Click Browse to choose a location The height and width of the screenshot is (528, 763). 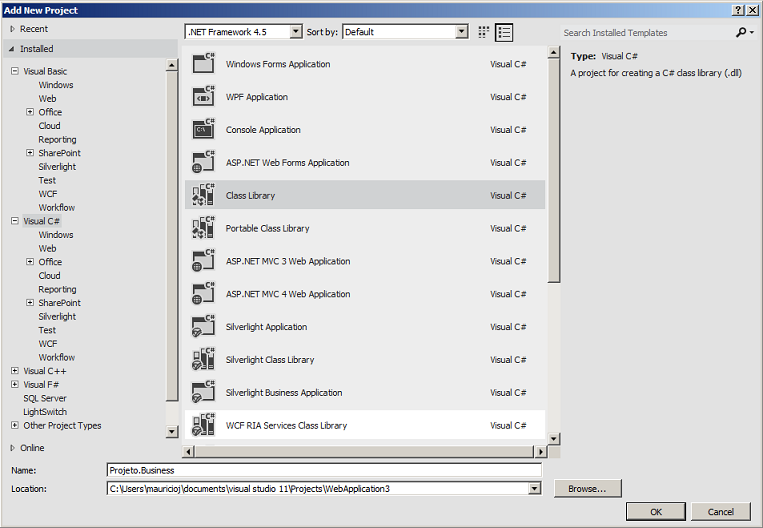587,488
